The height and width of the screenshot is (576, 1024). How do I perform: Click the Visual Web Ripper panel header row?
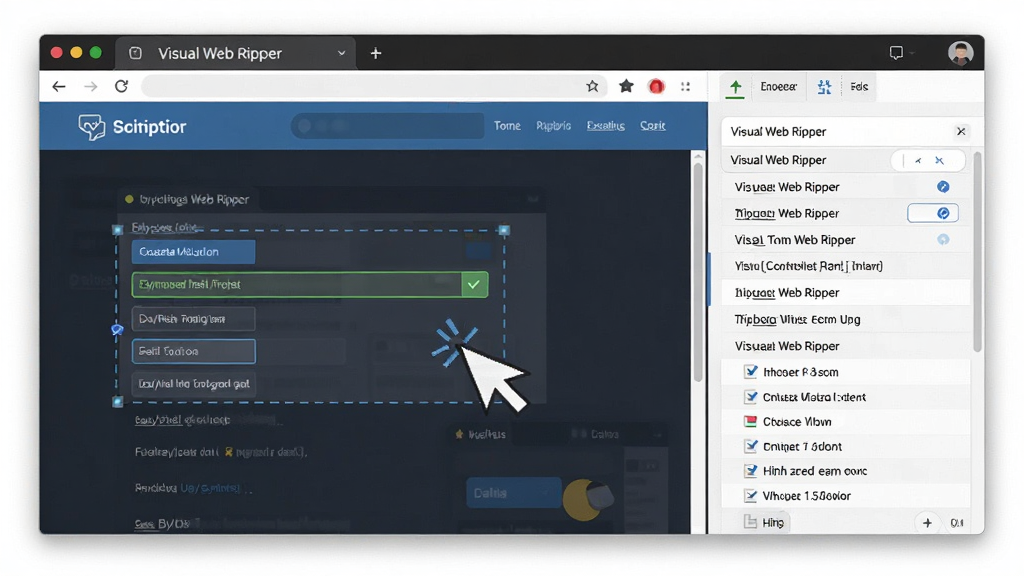pyautogui.click(x=844, y=131)
